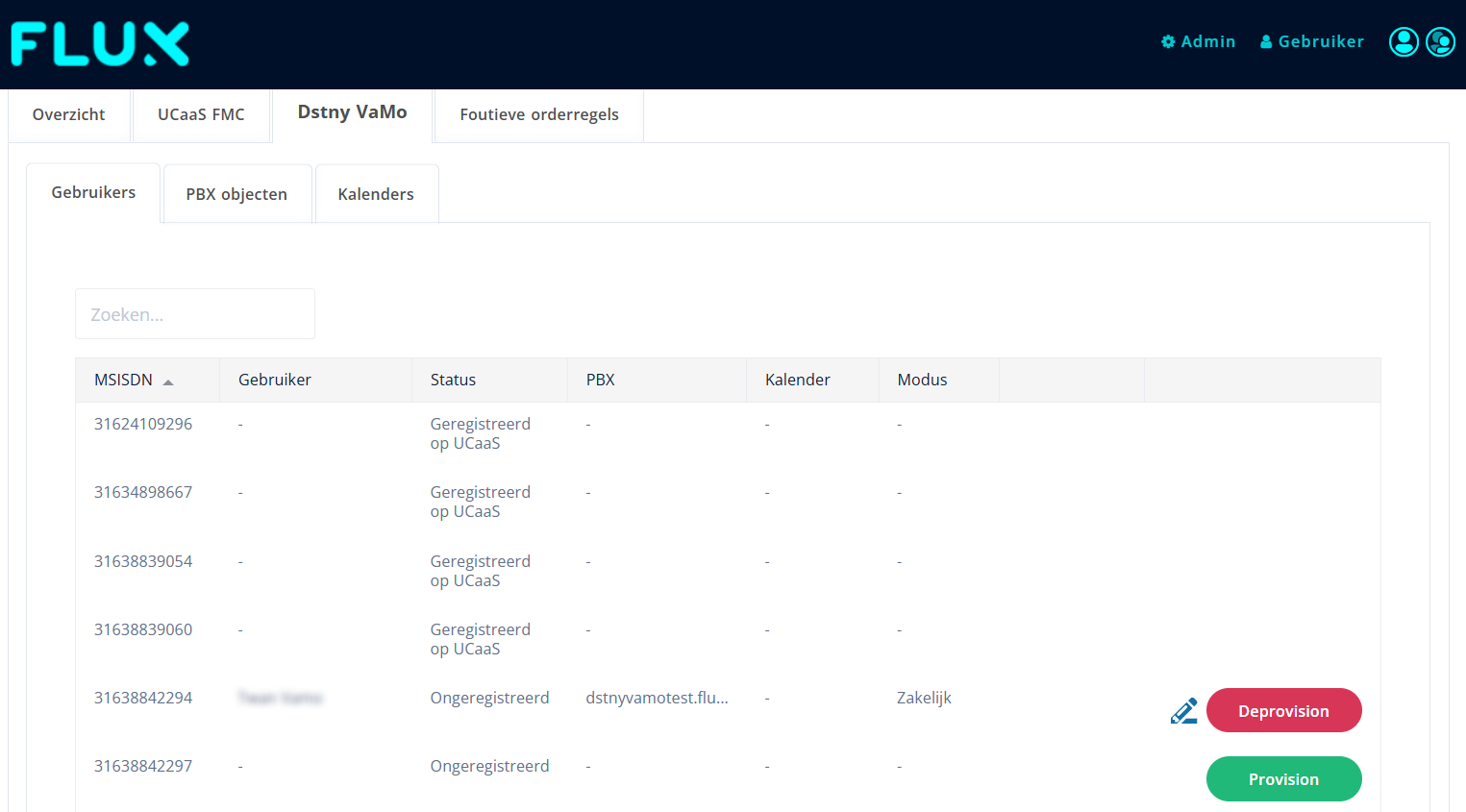Click status of row 31638839060
This screenshot has width=1466, height=812.
[x=480, y=639]
